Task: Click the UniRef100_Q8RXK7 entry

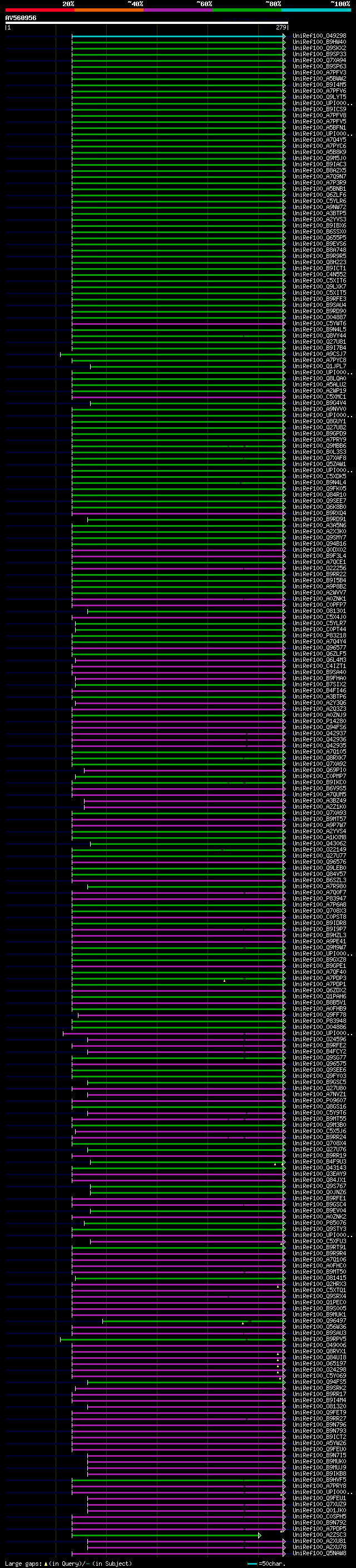Action: pos(319,758)
